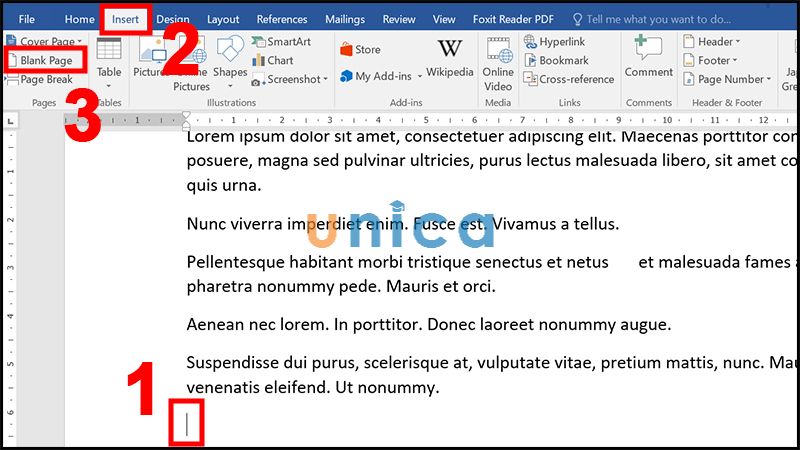Open the Office Store add-ins
The height and width of the screenshot is (450, 800).
360,49
